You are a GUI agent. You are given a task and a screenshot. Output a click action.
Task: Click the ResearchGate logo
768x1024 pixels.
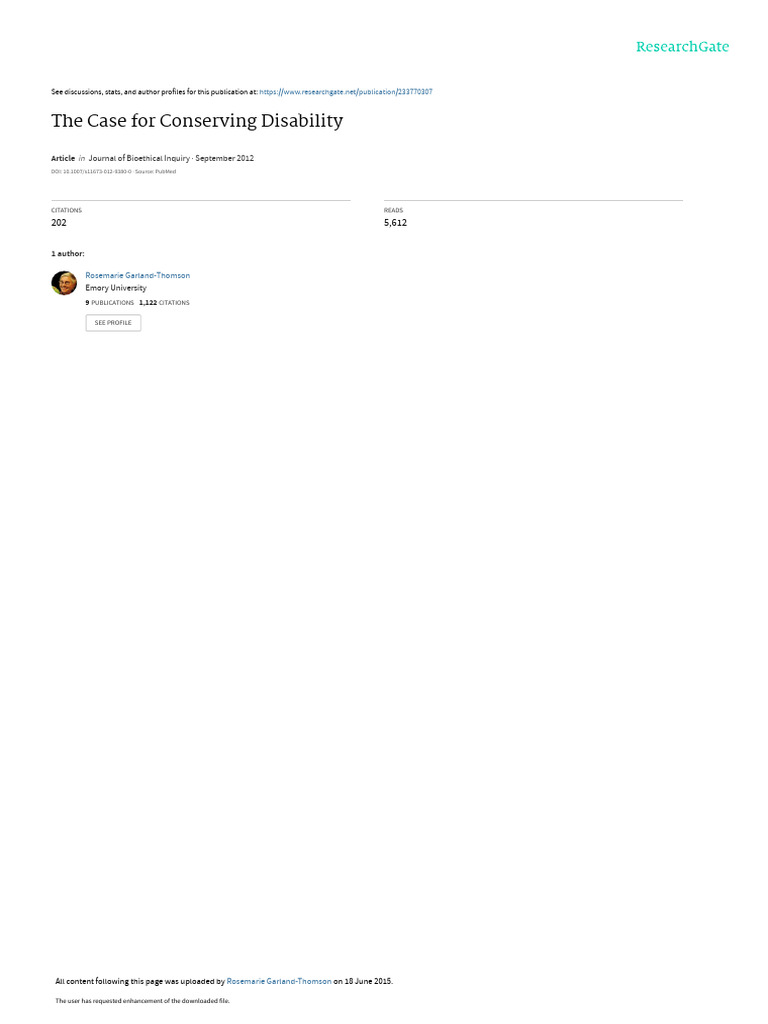coord(682,46)
